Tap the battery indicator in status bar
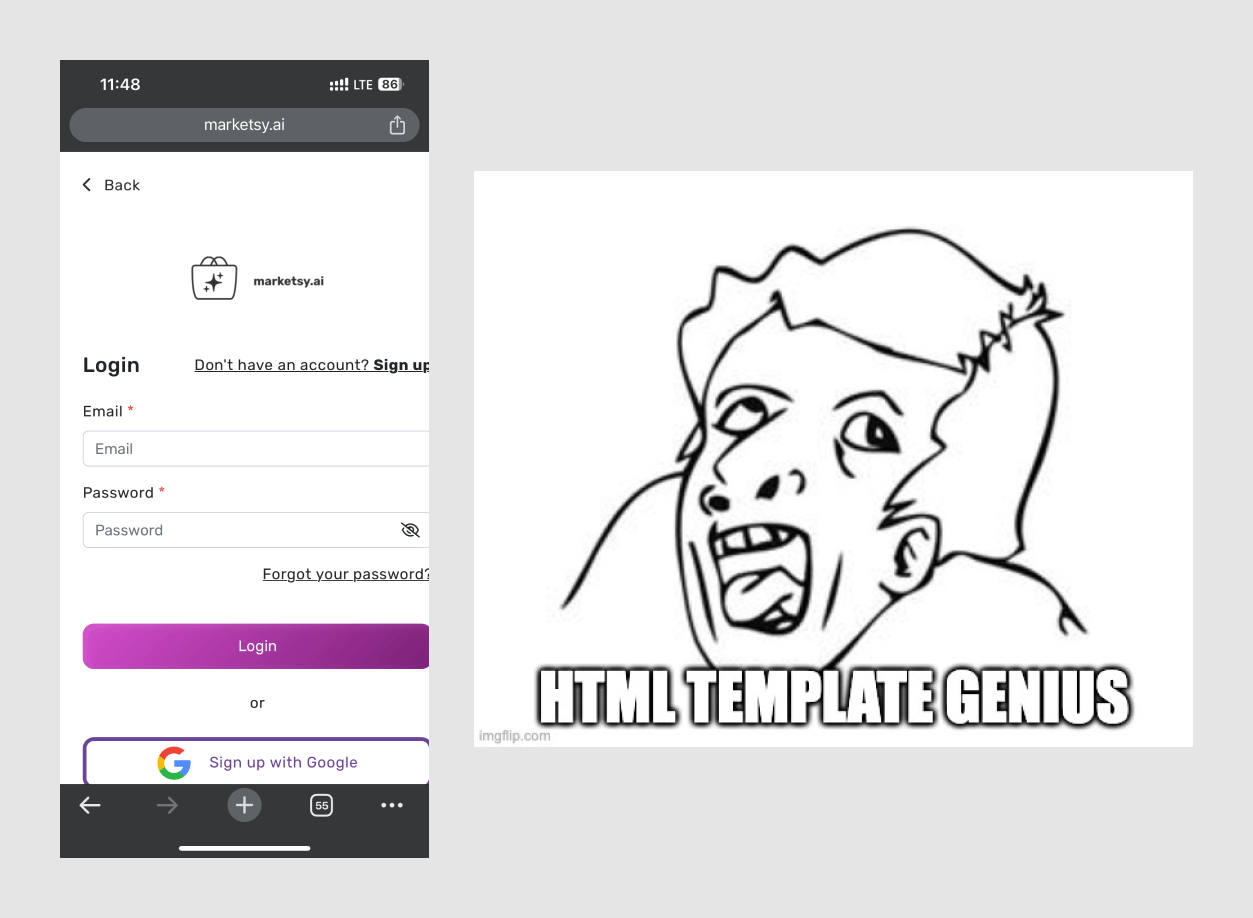1253x918 pixels. click(390, 85)
